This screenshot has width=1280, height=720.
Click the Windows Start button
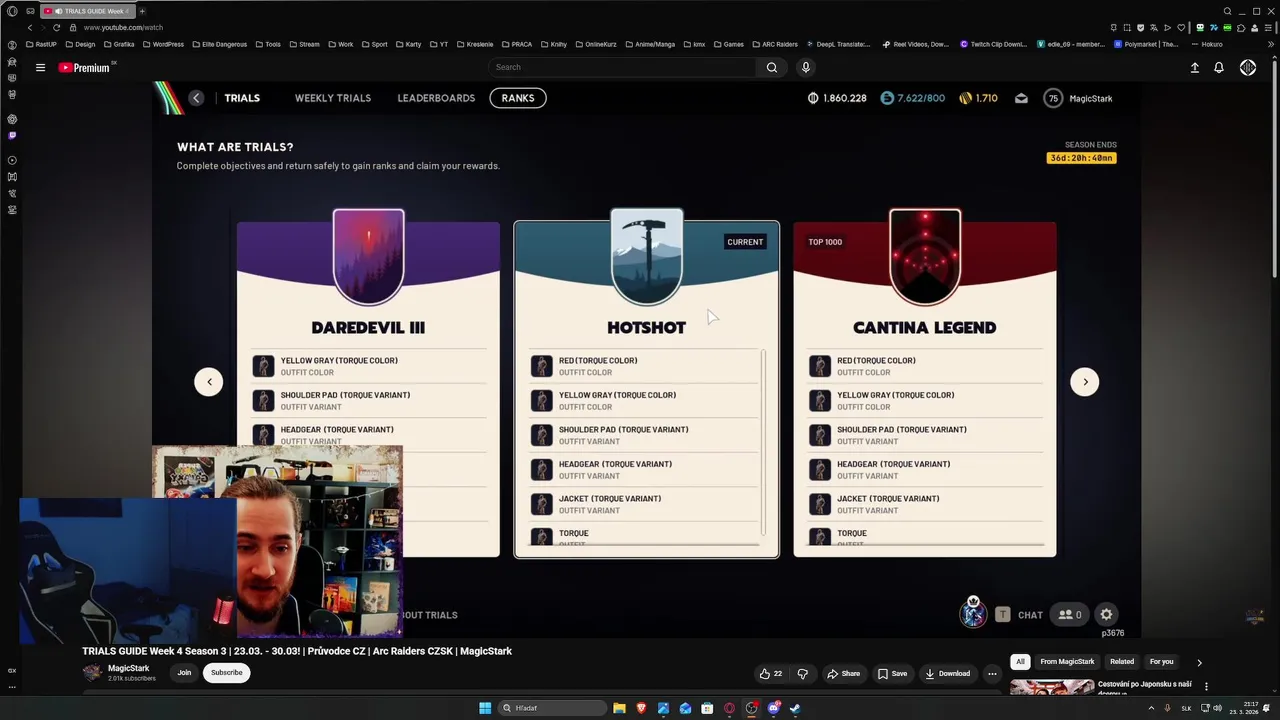coord(485,708)
